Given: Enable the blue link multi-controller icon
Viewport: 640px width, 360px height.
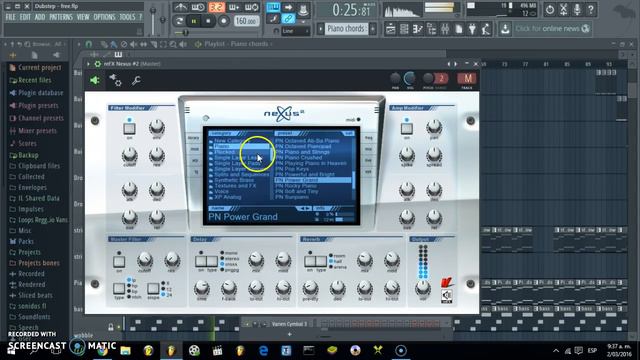Looking at the screenshot, I should click(x=288, y=18).
